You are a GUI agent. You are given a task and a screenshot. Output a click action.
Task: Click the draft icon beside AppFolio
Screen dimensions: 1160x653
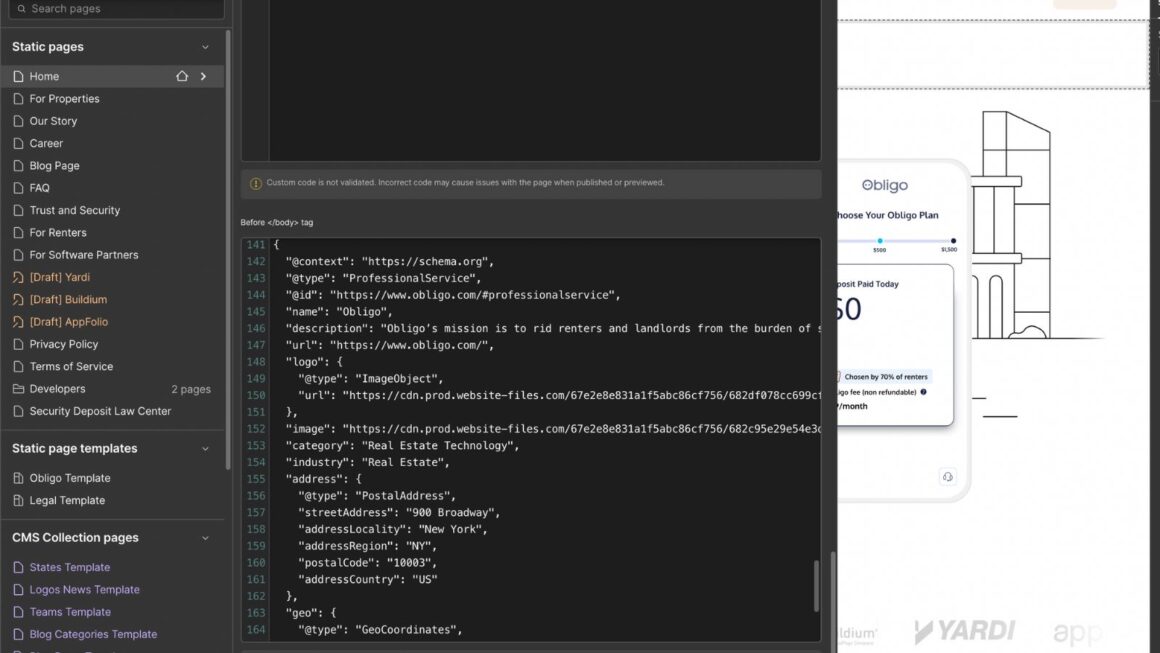[18, 322]
